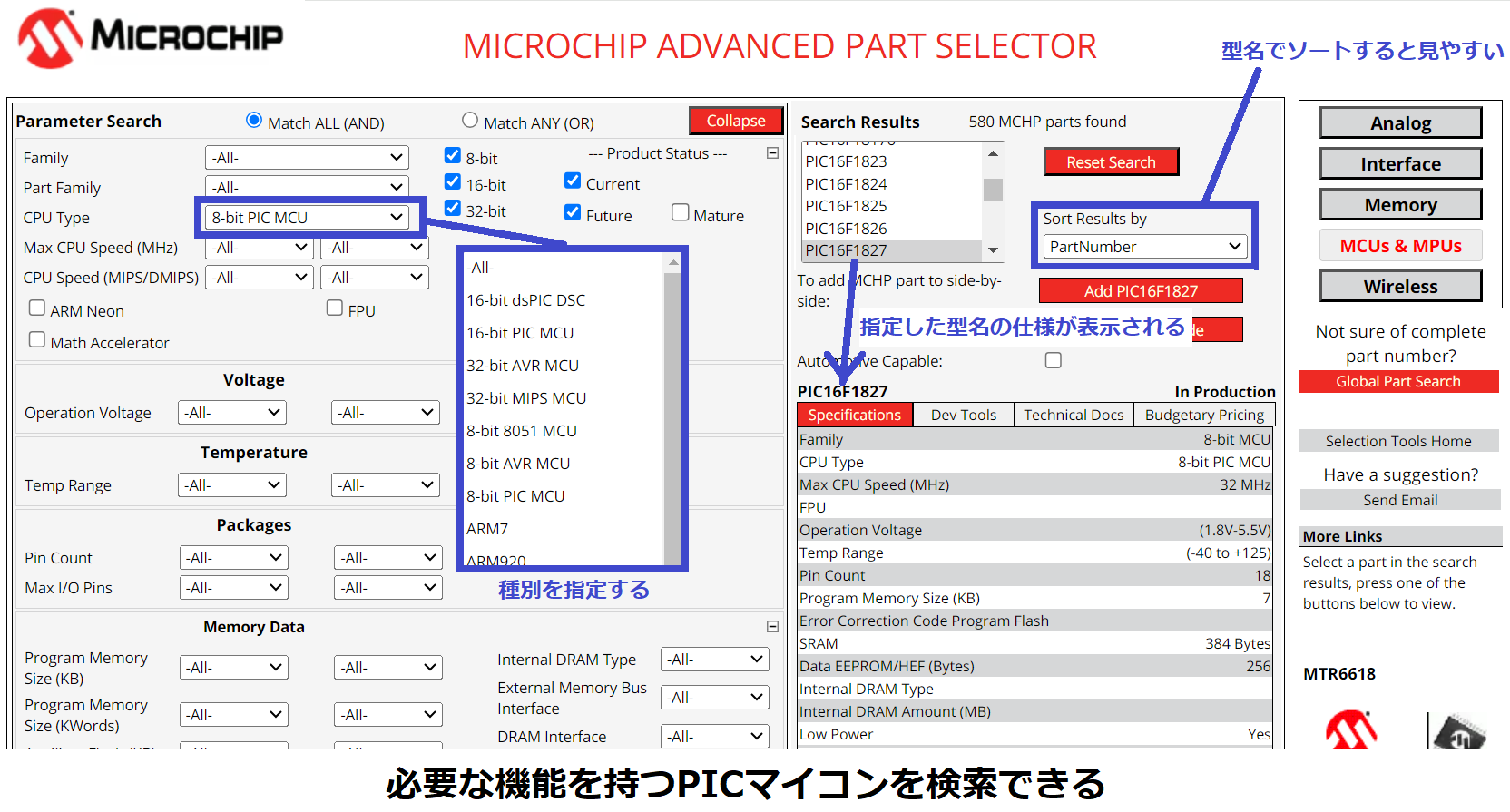Image resolution: width=1510 pixels, height=812 pixels.
Task: Tick the Automotive Capable checkbox
Action: pos(1053,360)
